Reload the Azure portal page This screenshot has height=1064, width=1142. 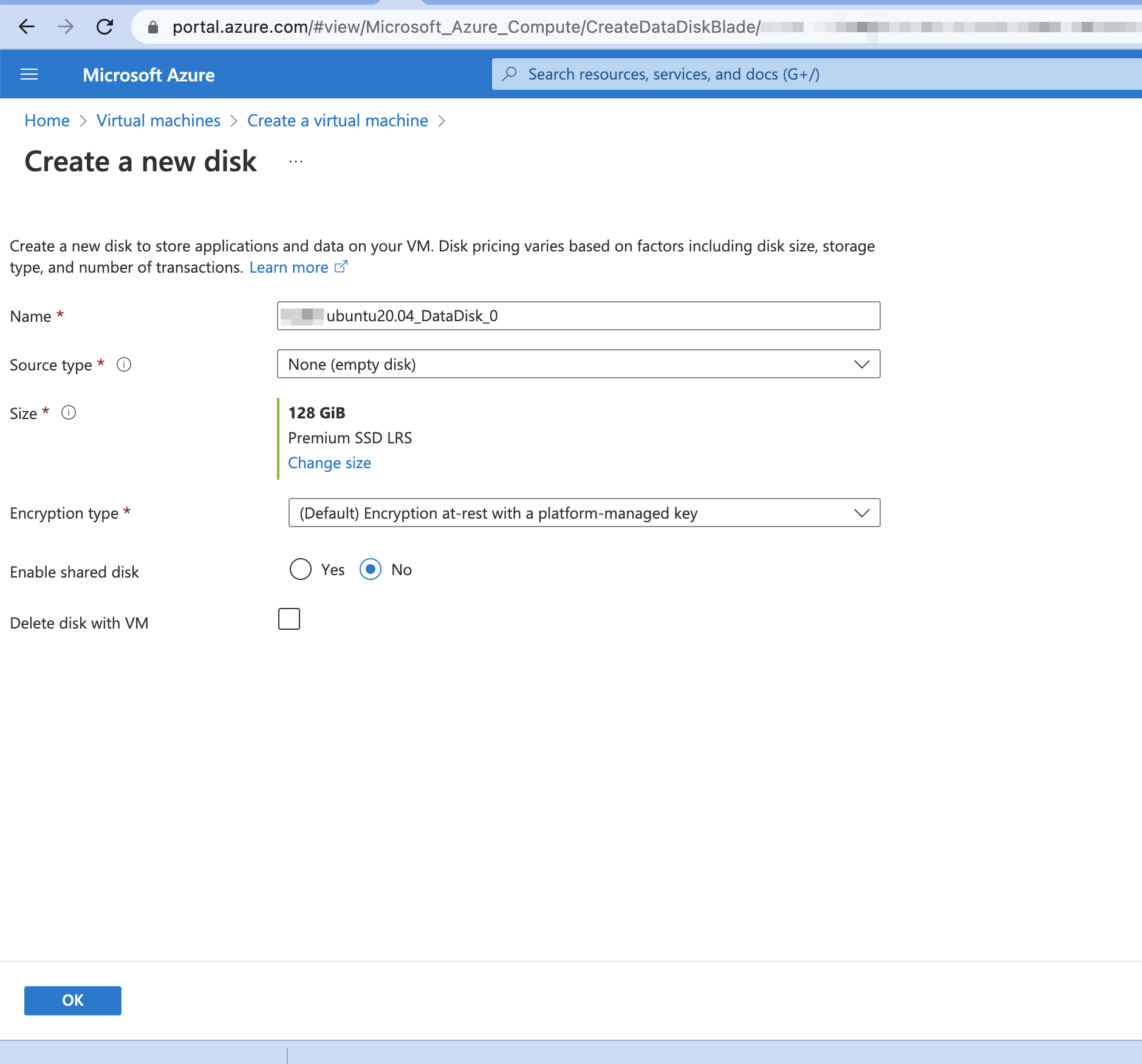click(104, 27)
